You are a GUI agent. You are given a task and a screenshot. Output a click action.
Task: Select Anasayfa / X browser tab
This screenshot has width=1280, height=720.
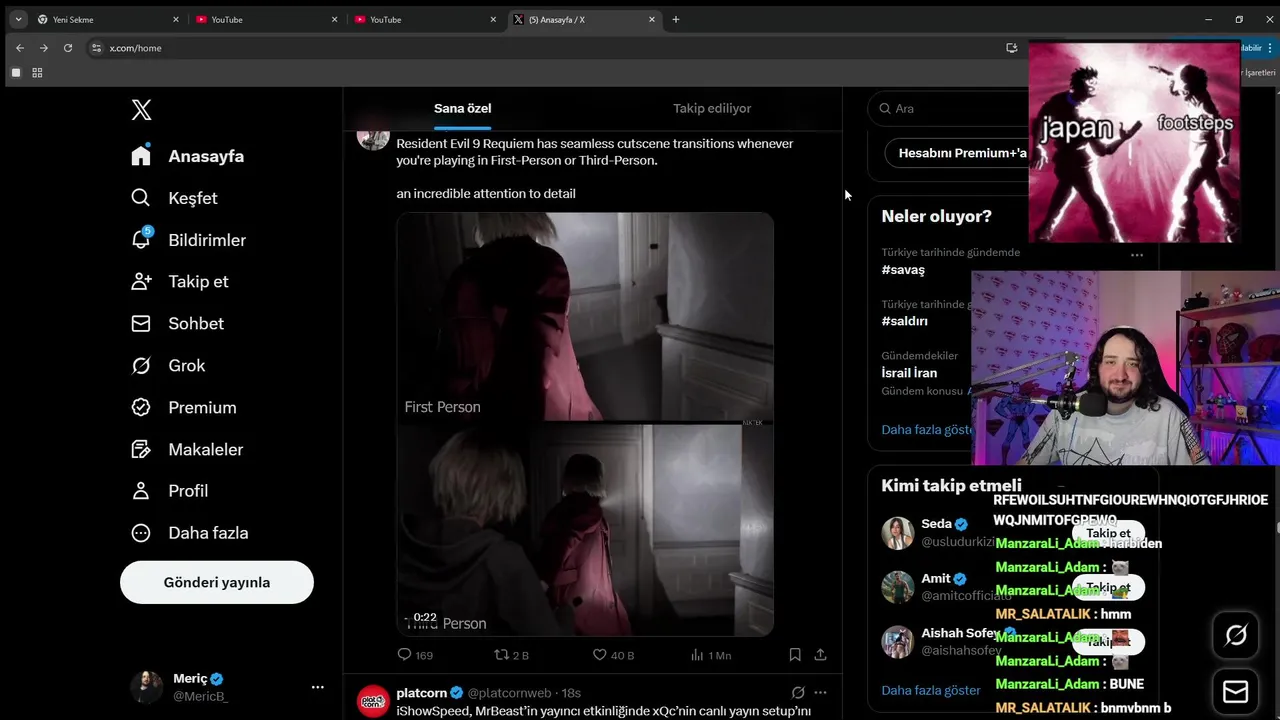(584, 19)
